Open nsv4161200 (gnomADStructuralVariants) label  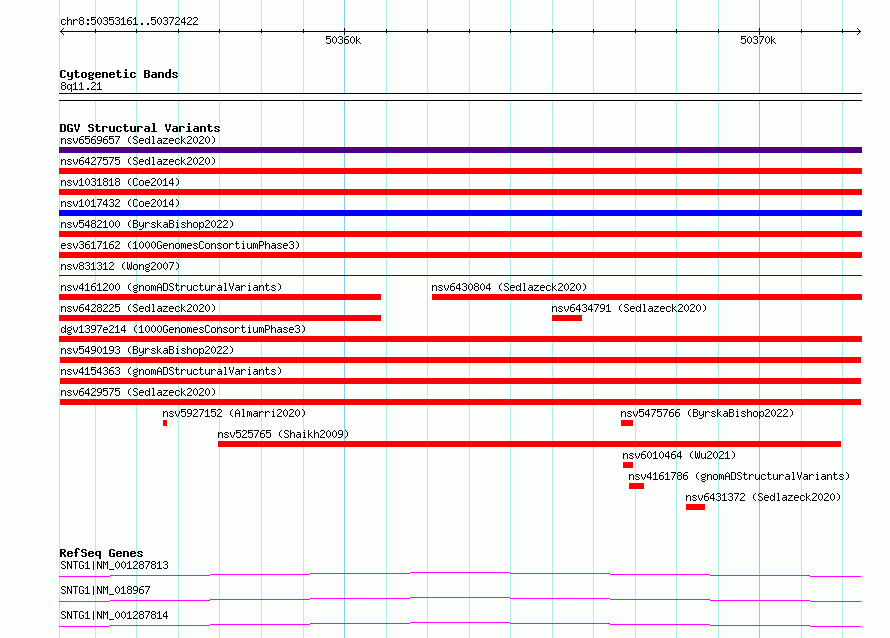(x=171, y=287)
